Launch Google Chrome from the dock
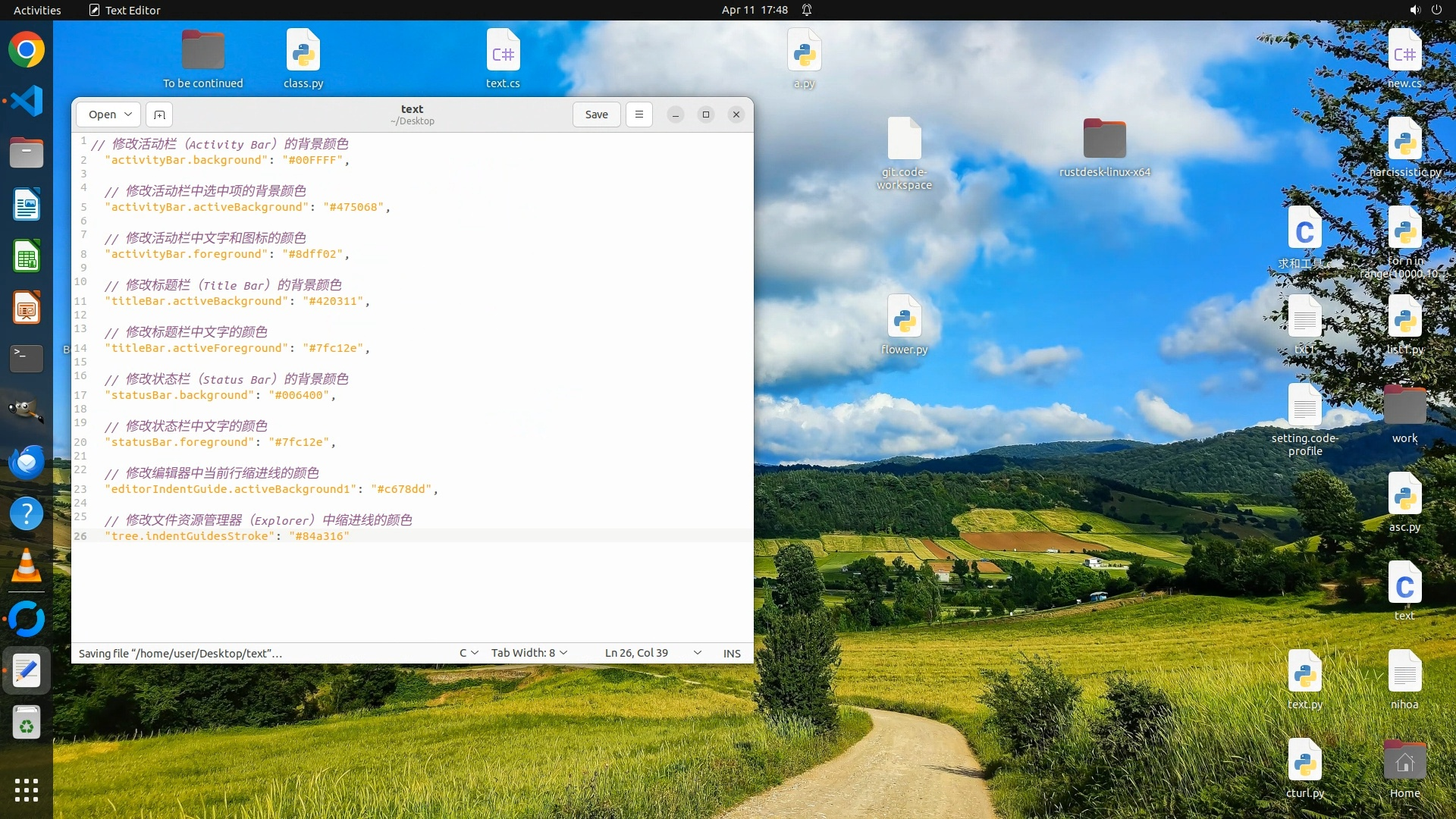Screen dimensions: 1456x819 tap(27, 50)
